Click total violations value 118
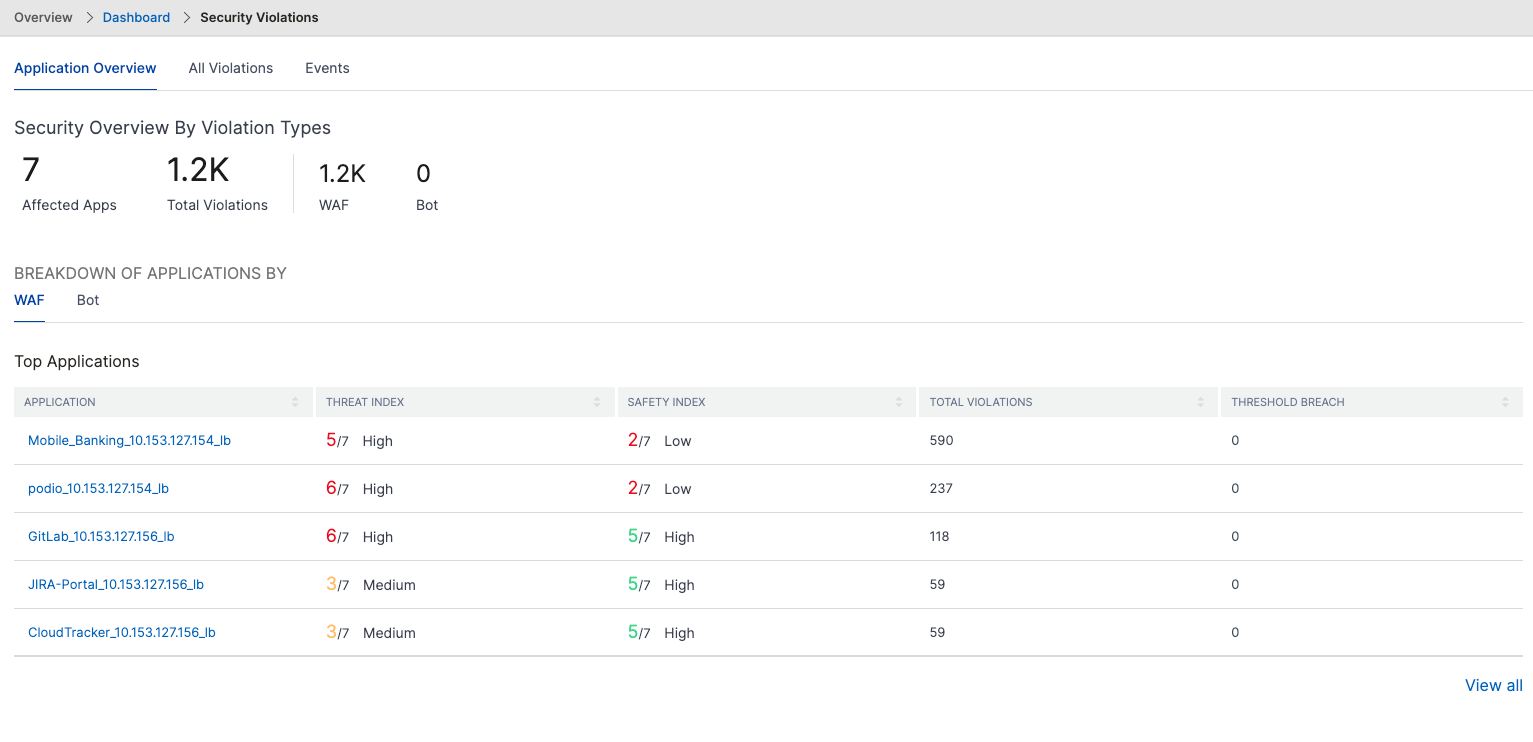The width and height of the screenshot is (1533, 742). pyautogui.click(x=940, y=536)
